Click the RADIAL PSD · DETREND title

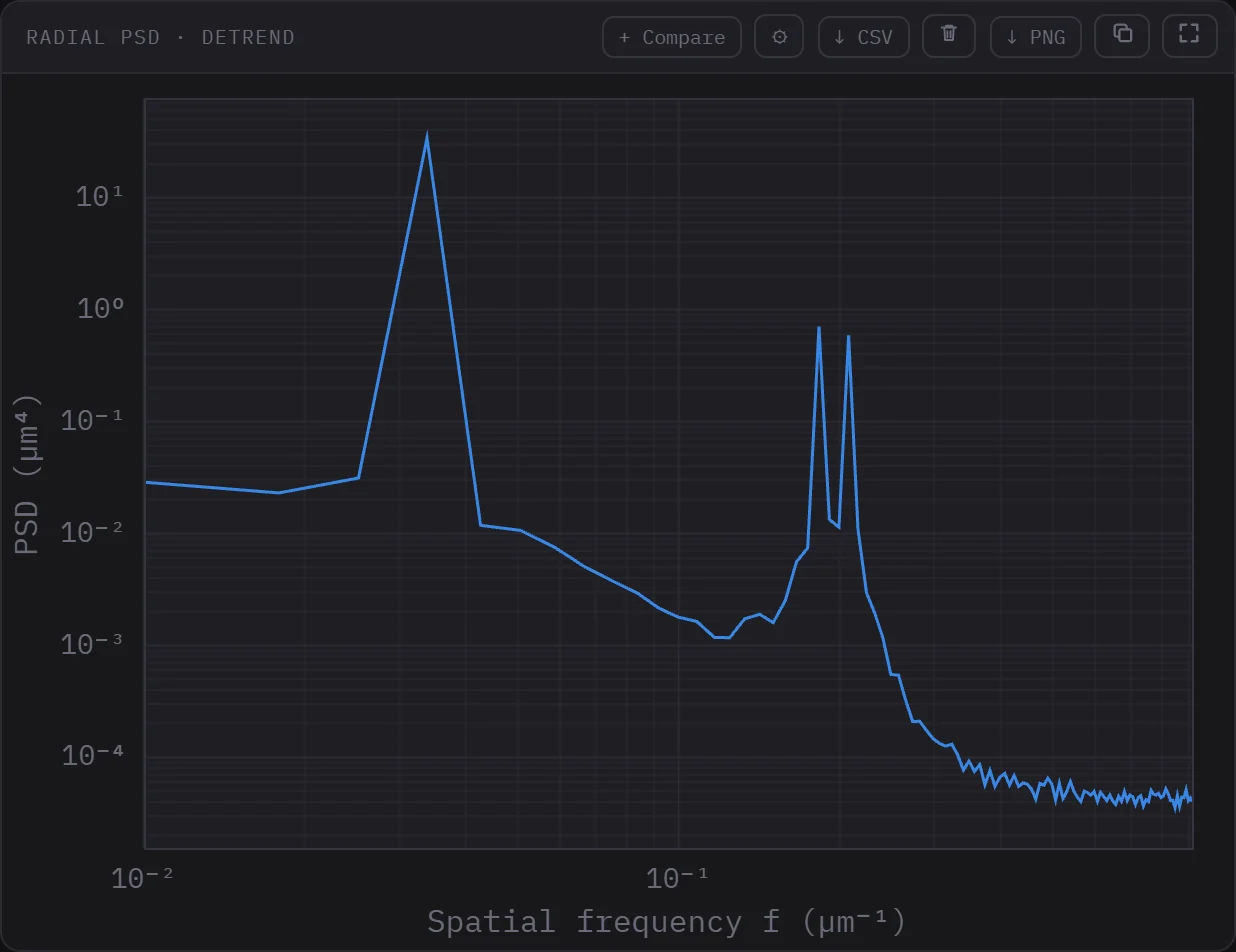tap(160, 37)
